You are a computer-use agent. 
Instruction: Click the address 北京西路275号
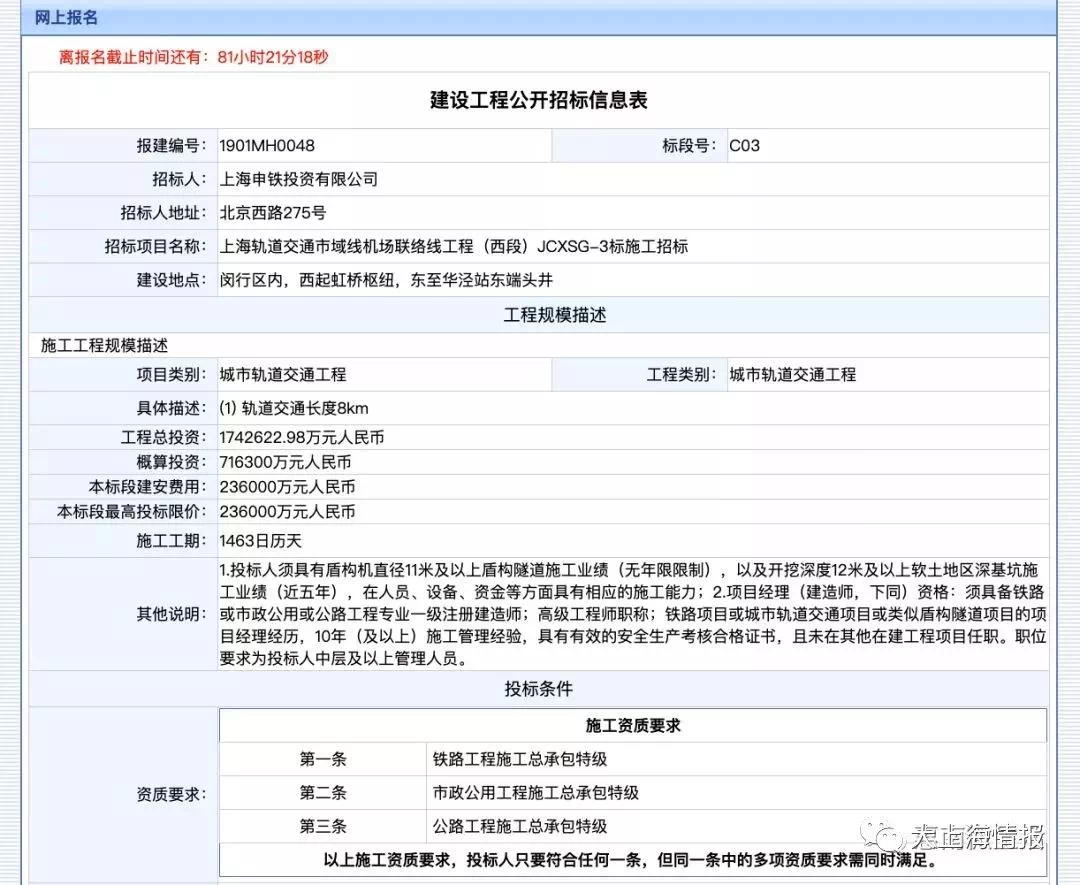[273, 212]
